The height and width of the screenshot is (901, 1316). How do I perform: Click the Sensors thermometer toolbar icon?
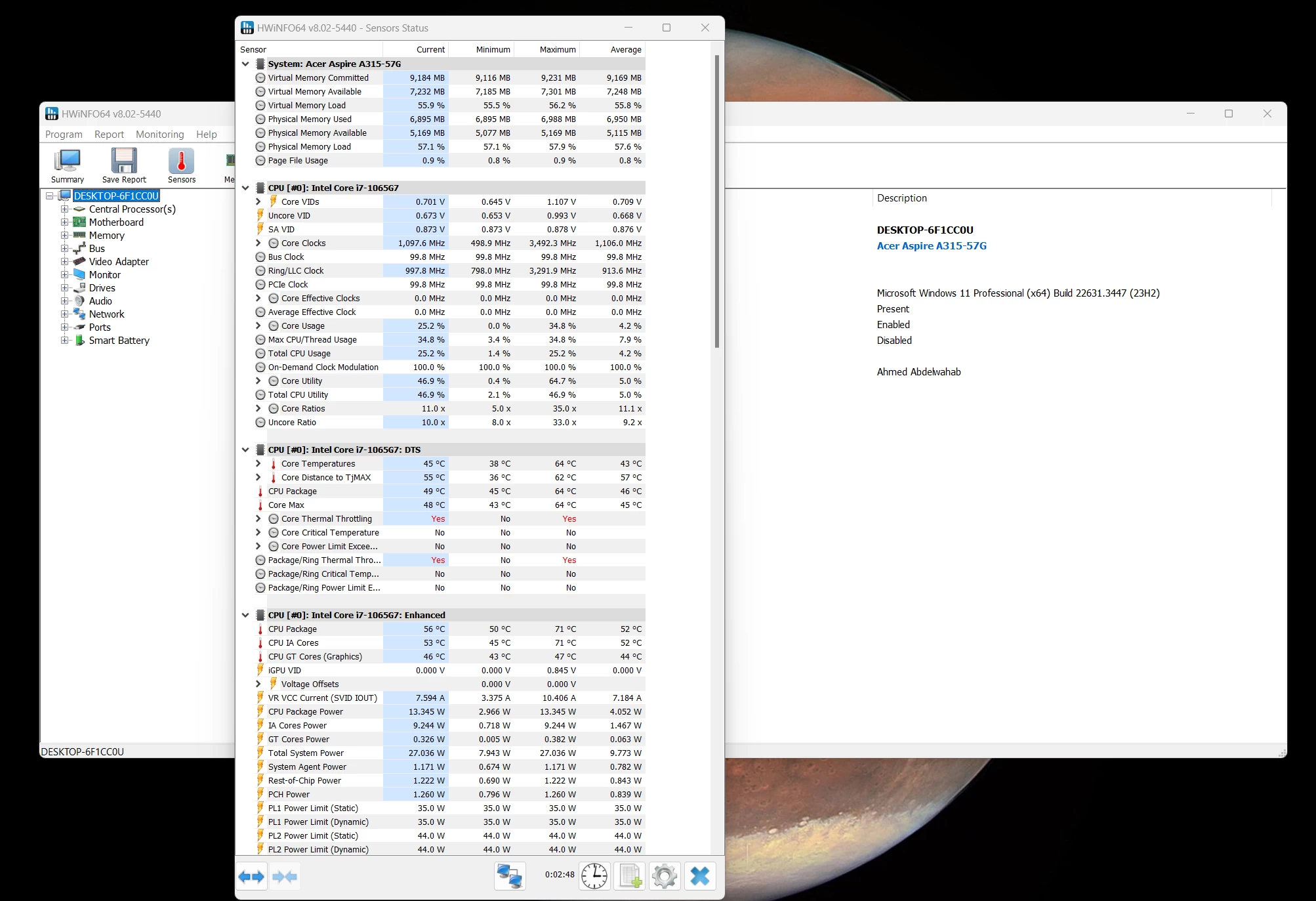182,166
